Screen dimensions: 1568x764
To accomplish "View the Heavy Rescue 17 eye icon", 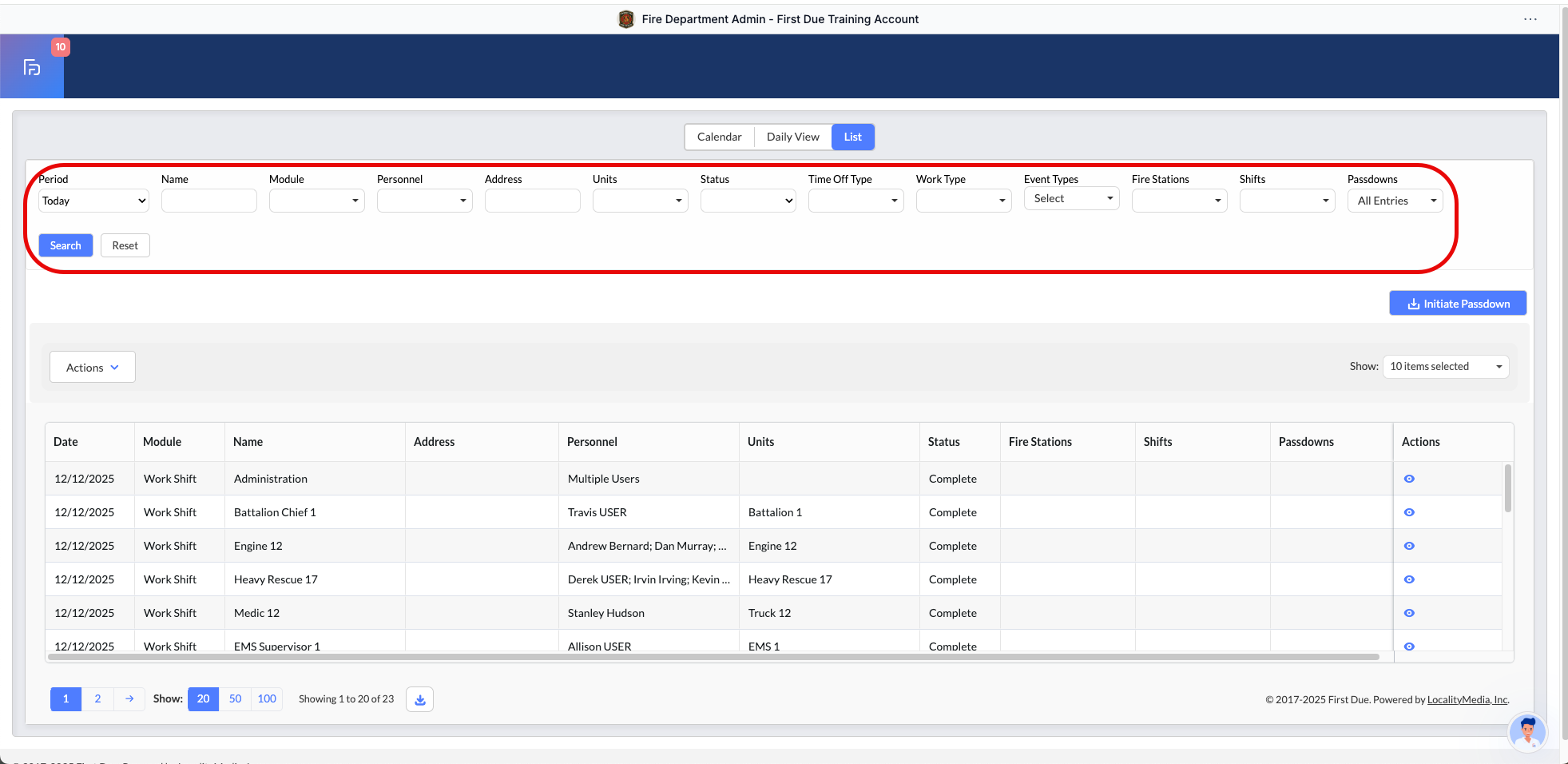I will pyautogui.click(x=1409, y=579).
